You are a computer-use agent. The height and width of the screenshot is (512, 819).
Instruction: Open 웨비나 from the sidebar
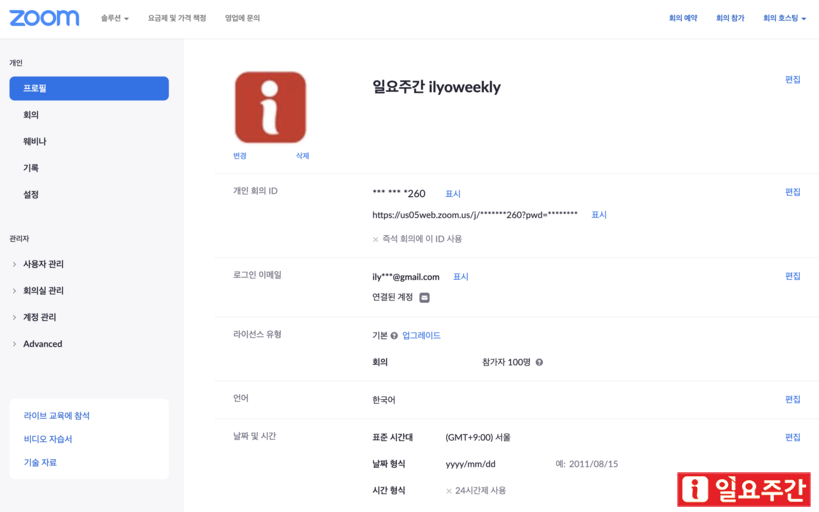35,142
